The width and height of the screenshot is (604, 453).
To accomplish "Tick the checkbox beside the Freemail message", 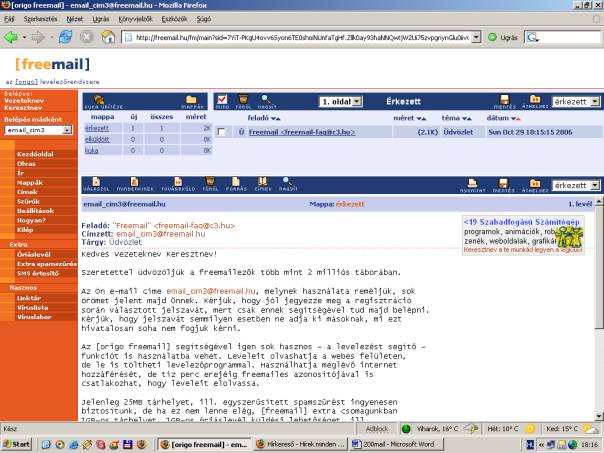I will [x=221, y=132].
